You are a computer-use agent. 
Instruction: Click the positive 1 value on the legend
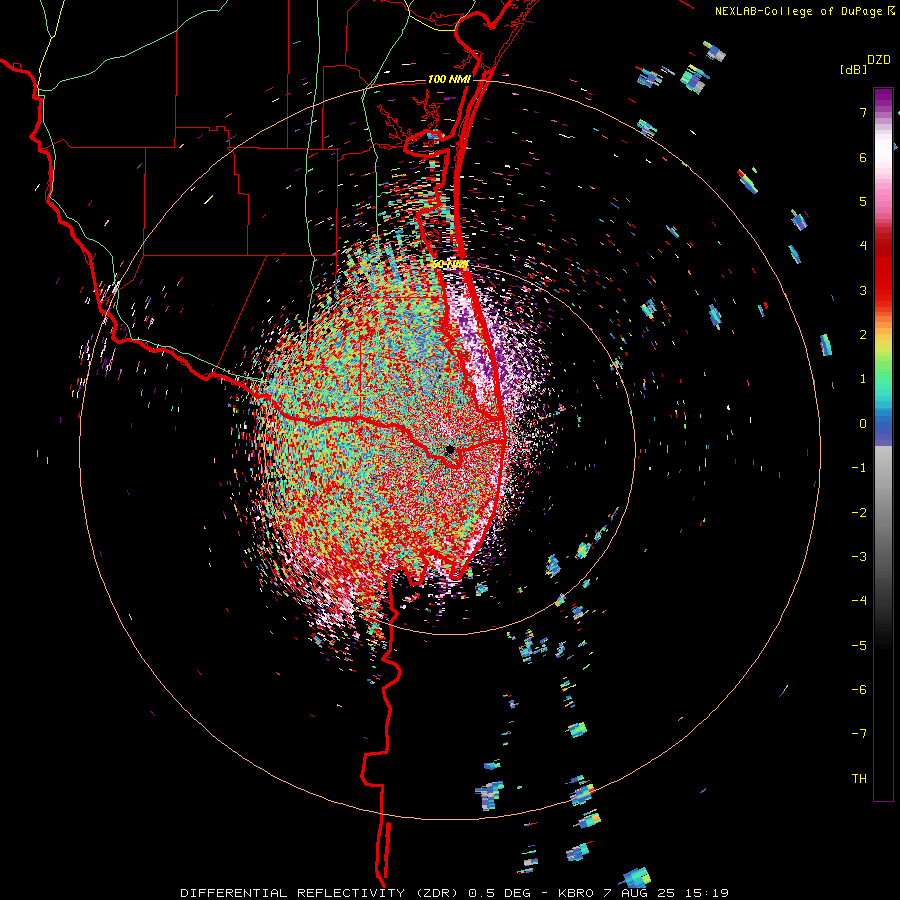863,379
